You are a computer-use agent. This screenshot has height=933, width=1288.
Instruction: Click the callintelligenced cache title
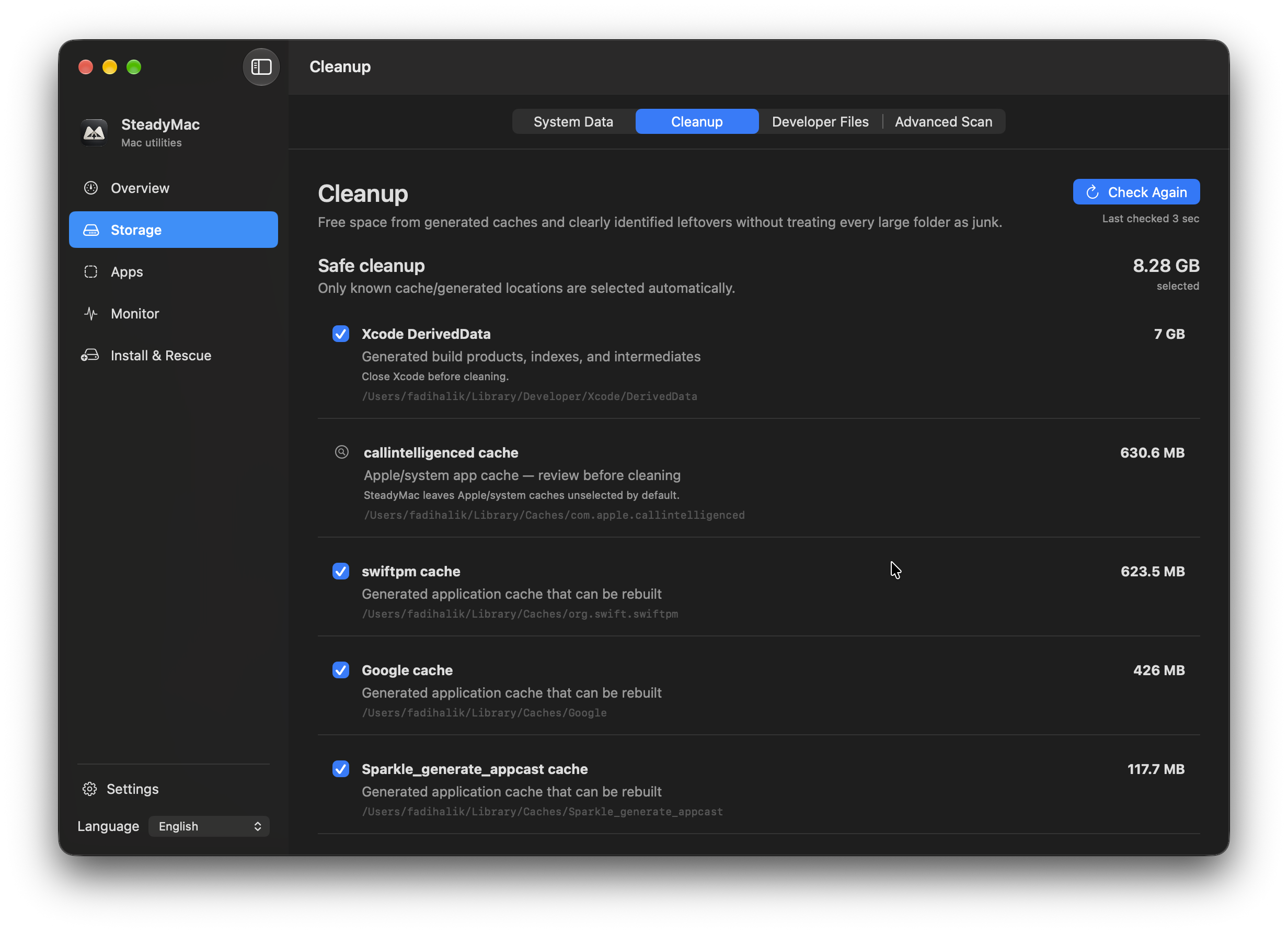pos(441,452)
